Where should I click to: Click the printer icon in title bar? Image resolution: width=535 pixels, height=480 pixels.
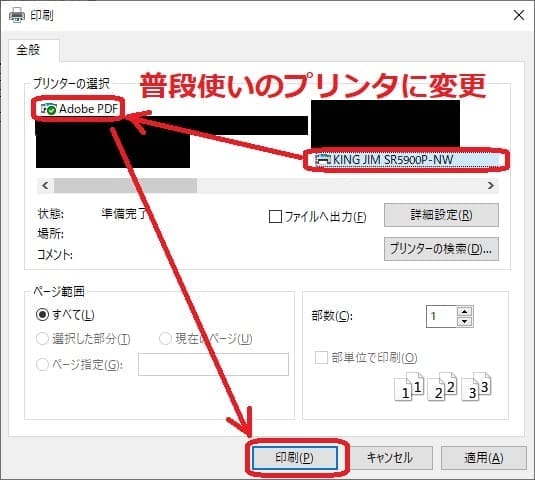pos(17,15)
